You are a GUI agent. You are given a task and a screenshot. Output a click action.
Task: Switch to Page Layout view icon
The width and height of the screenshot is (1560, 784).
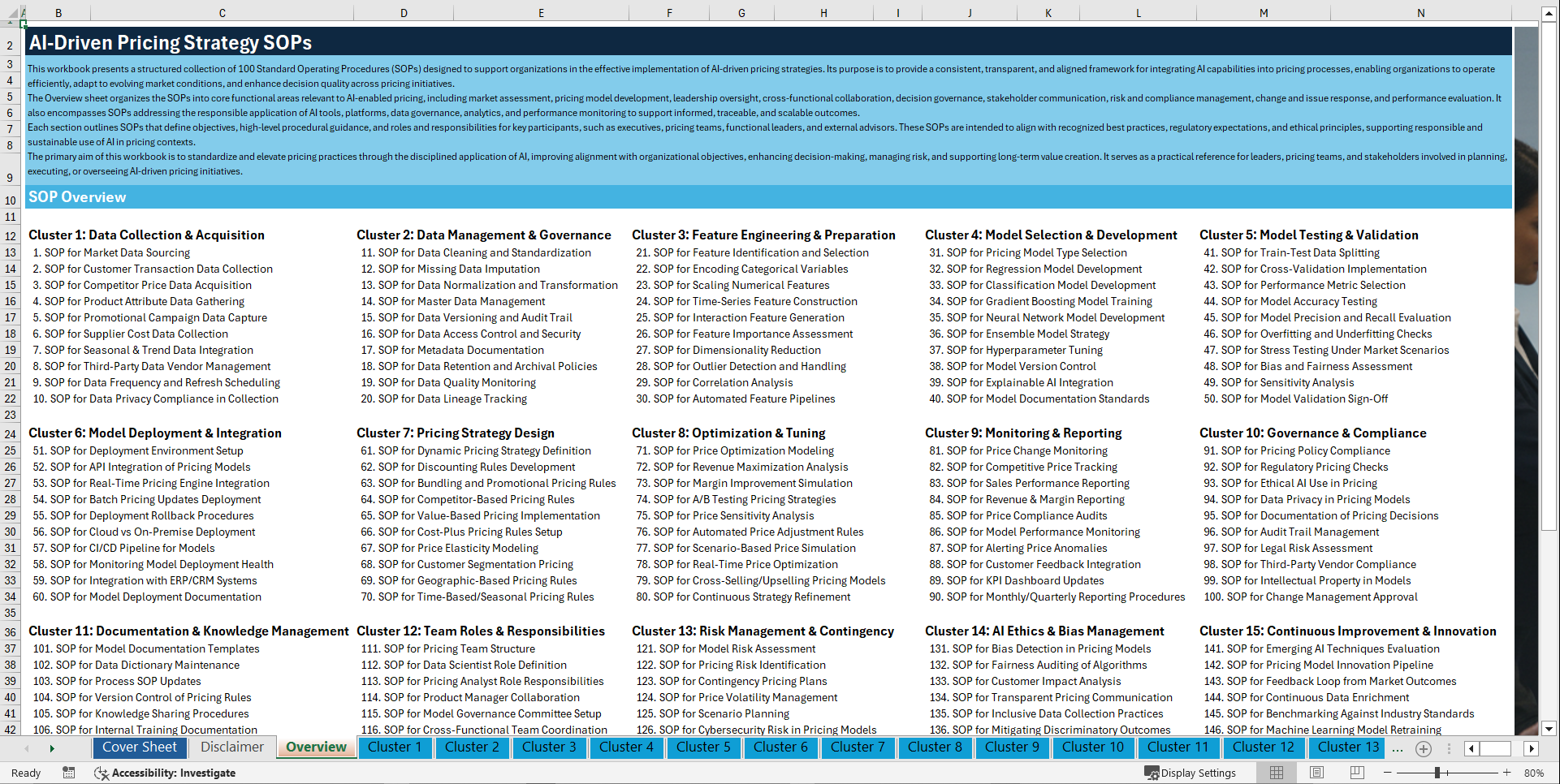pyautogui.click(x=1315, y=773)
